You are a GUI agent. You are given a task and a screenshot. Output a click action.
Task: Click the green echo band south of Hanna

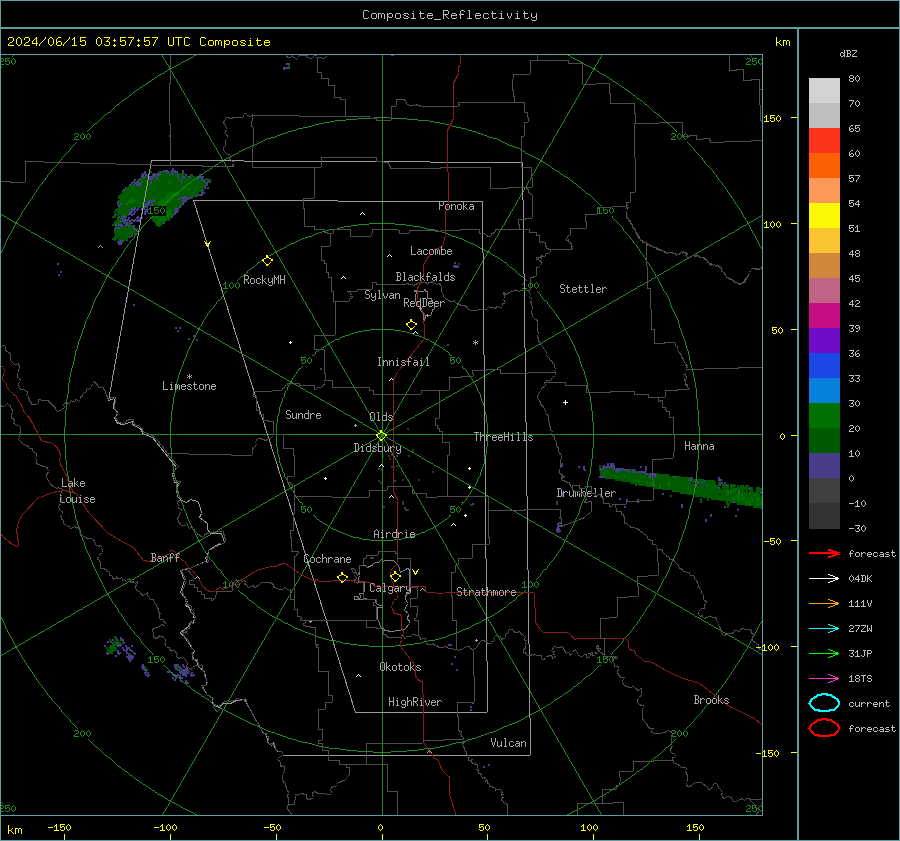(681, 486)
